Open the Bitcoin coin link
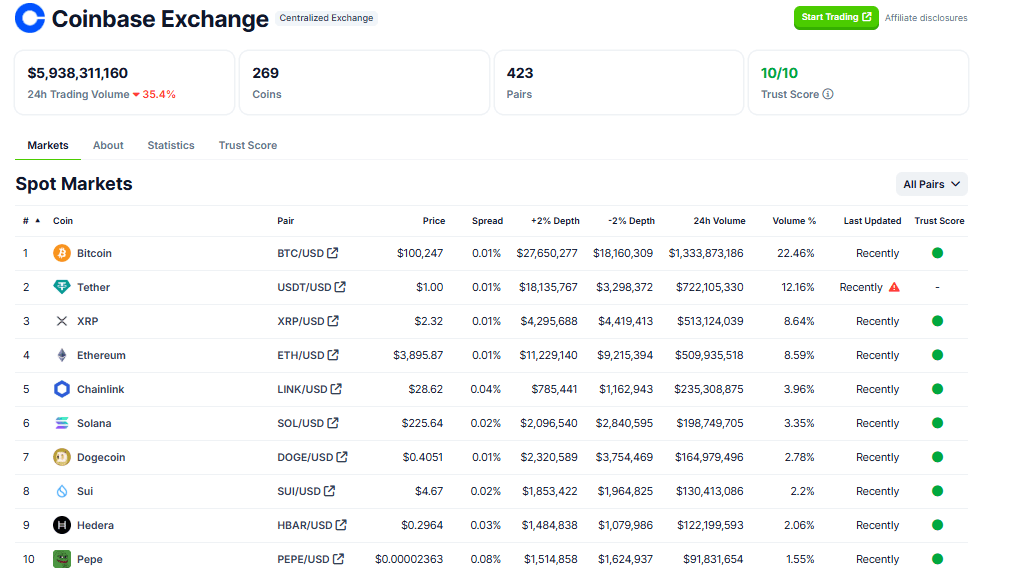 [94, 253]
